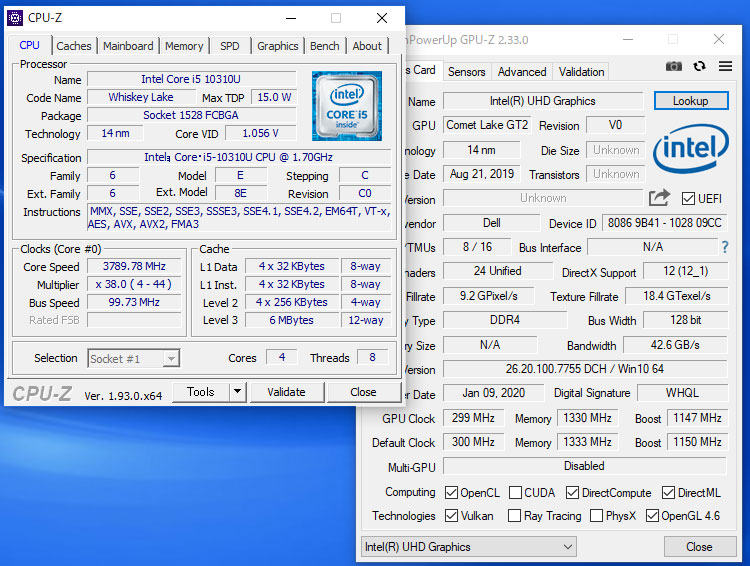Click the Intel logo in GPU-Z

[691, 148]
